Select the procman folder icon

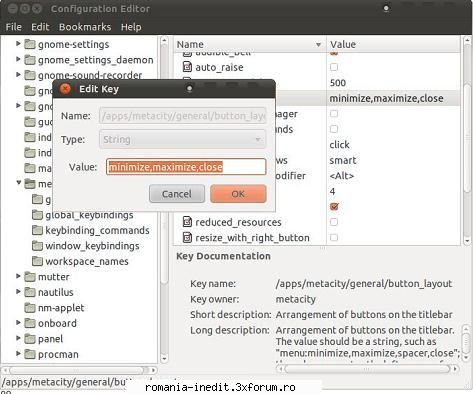(30, 354)
